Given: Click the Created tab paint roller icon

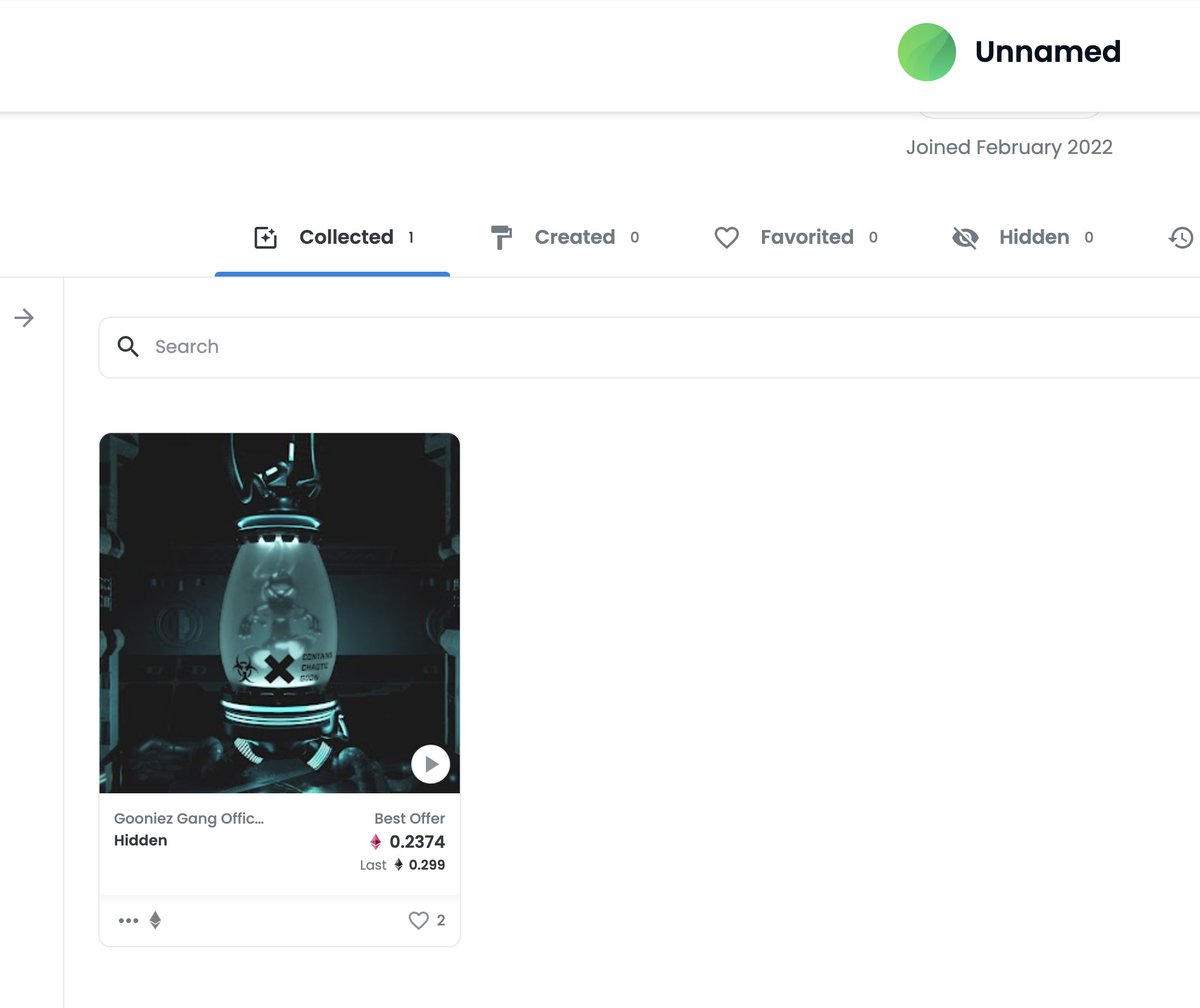Looking at the screenshot, I should click(x=501, y=238).
